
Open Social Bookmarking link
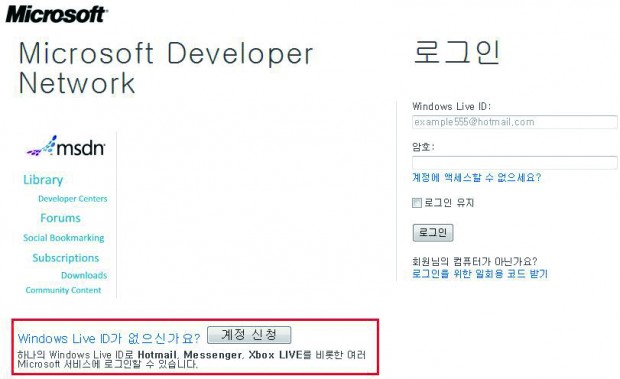64,238
